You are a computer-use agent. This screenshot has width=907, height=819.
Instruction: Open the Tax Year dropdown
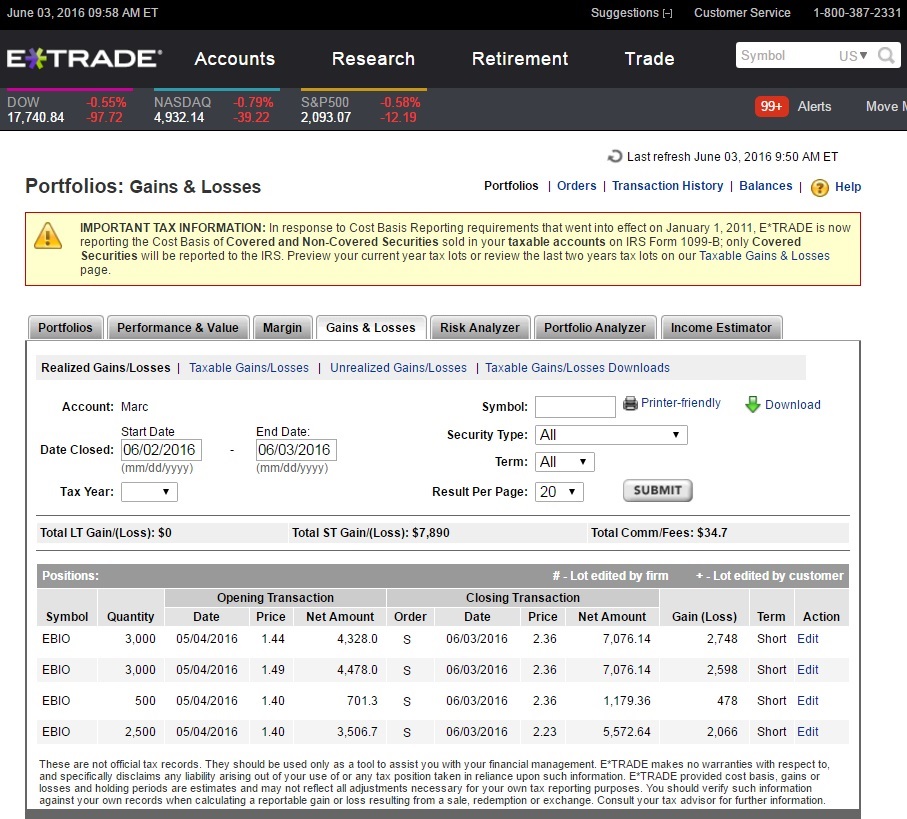tap(149, 492)
